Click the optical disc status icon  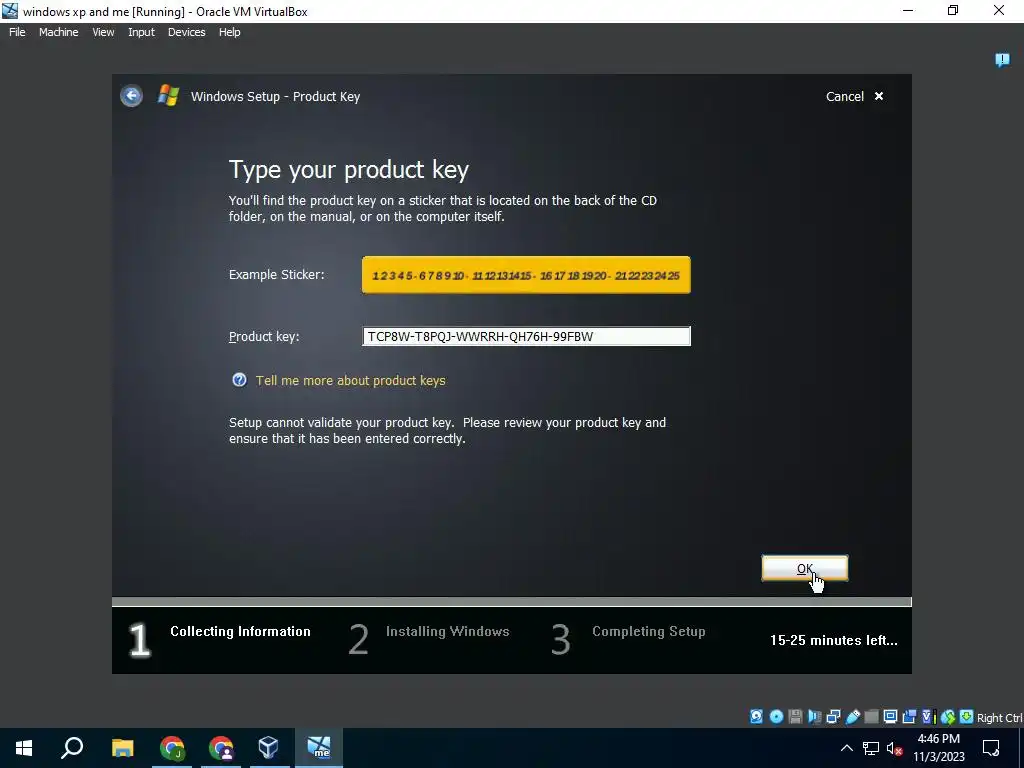[x=776, y=717]
